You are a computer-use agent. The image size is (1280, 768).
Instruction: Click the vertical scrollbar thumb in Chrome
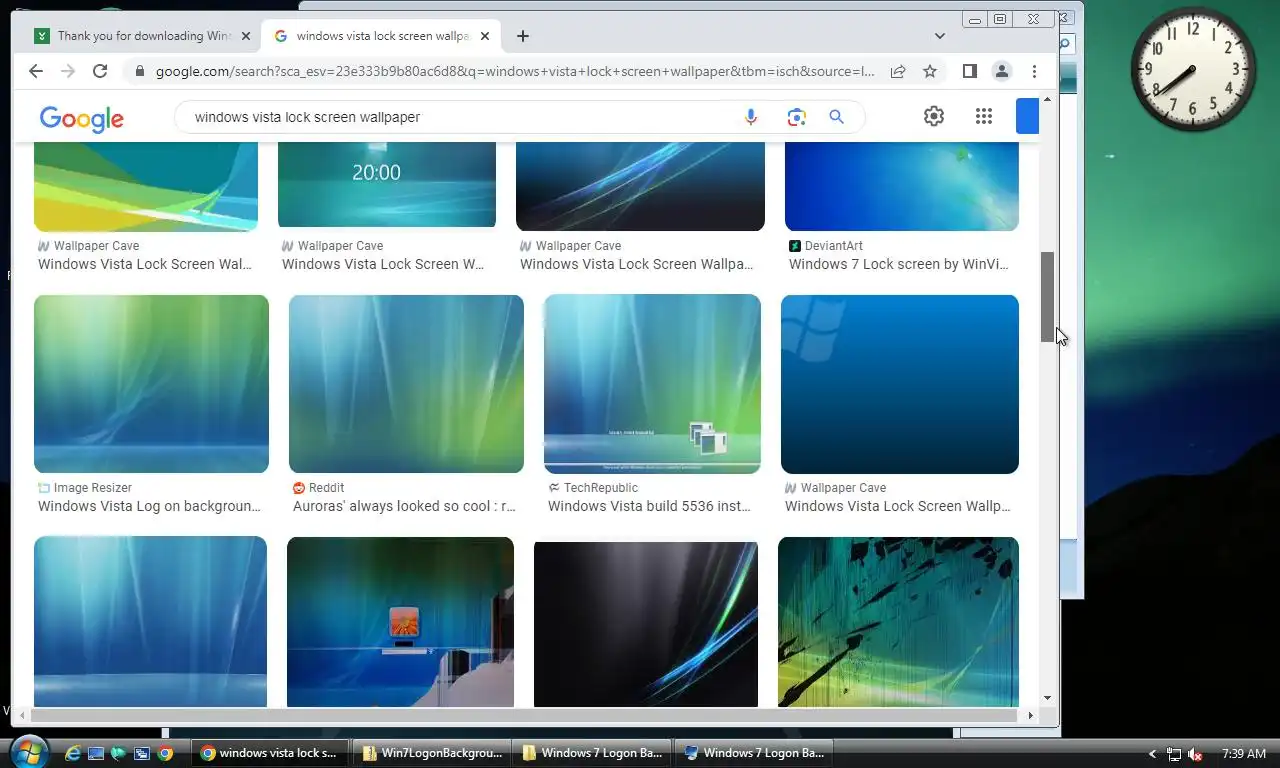[1047, 296]
